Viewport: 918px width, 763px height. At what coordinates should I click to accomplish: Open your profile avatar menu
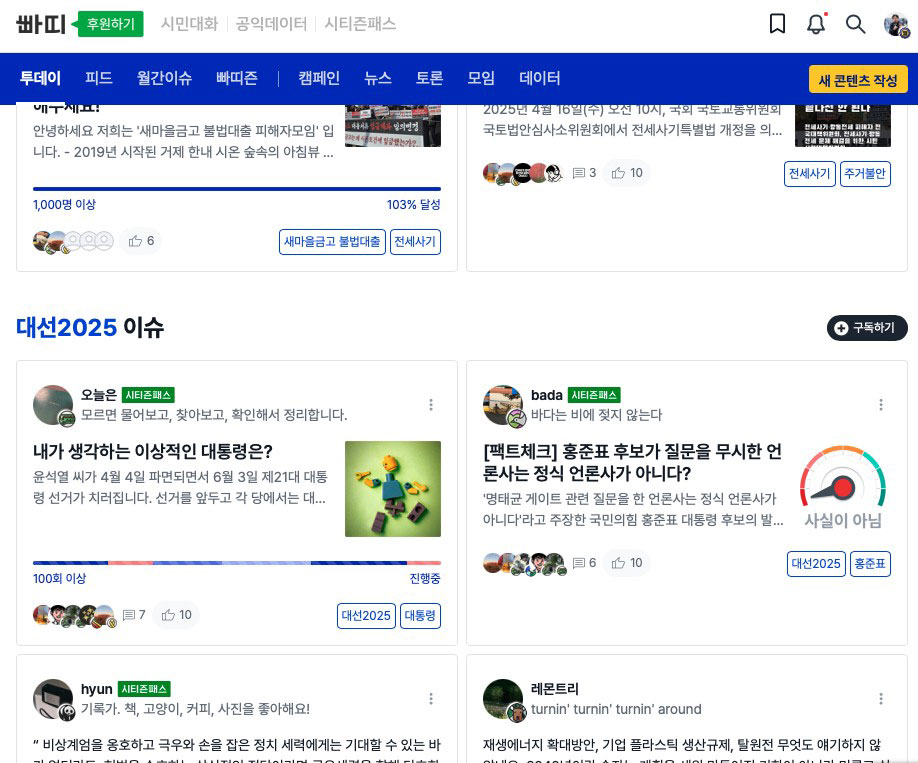896,24
